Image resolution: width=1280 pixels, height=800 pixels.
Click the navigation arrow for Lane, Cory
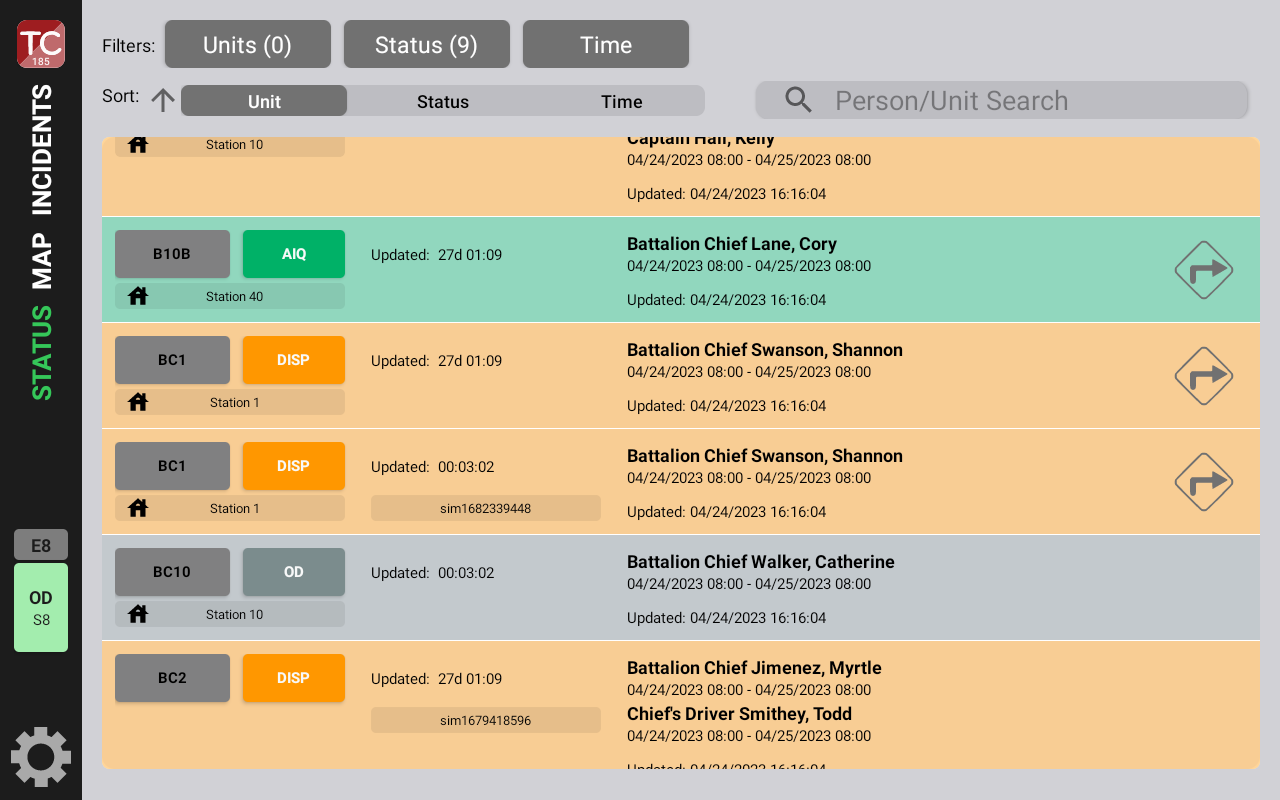coord(1203,270)
